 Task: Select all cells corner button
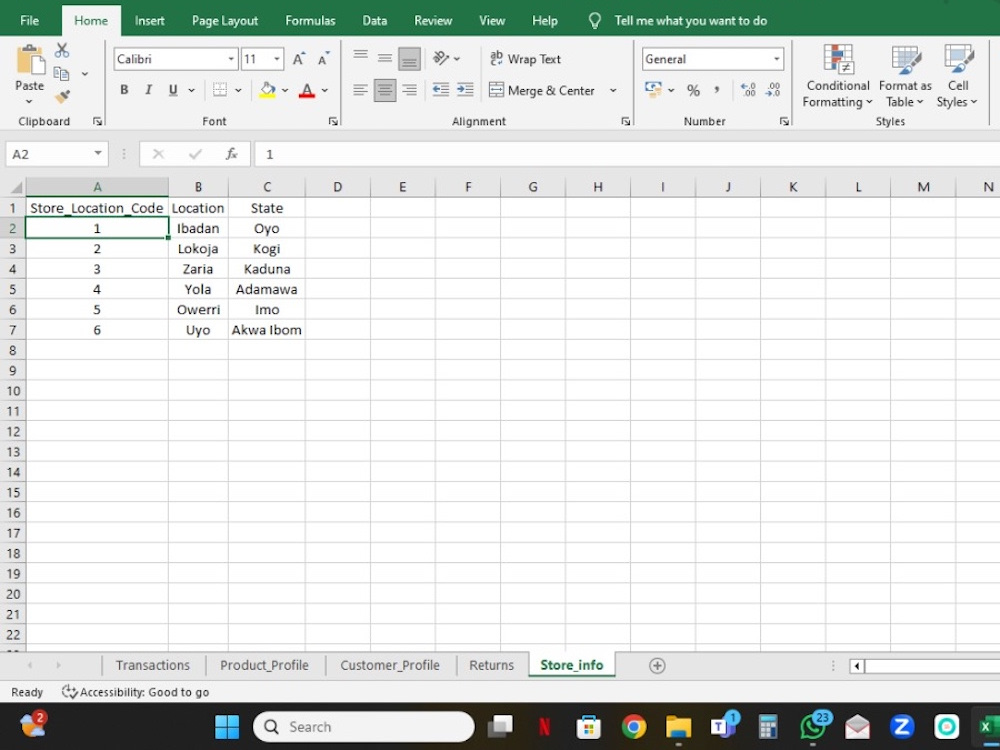click(x=15, y=187)
